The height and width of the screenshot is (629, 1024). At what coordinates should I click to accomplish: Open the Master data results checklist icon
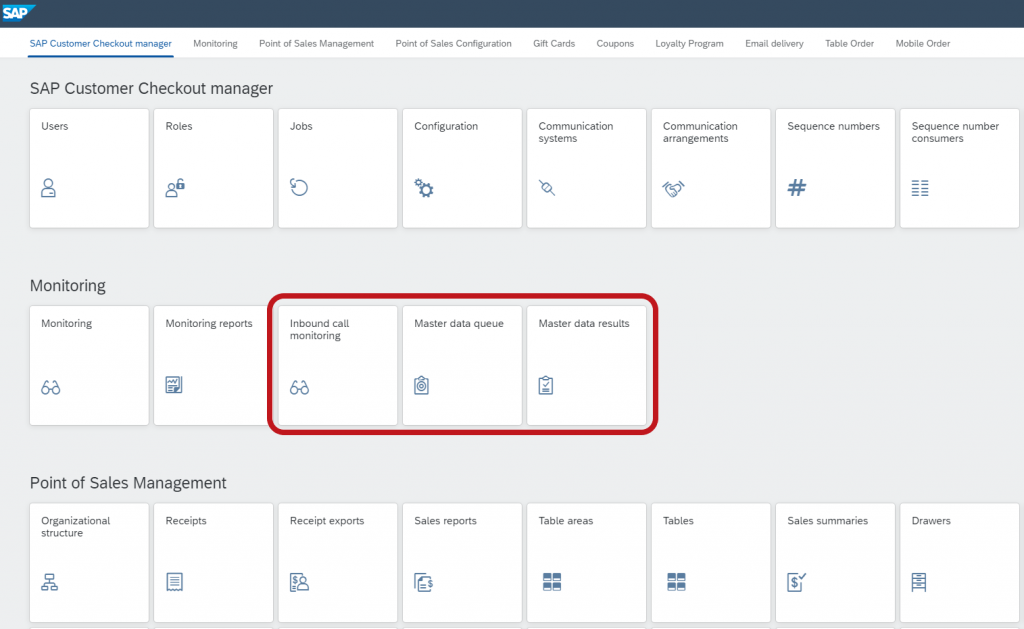click(546, 385)
